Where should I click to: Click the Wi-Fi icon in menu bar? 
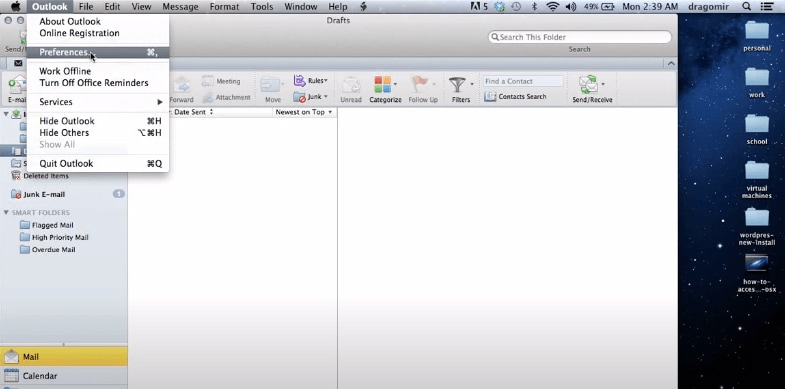[553, 7]
